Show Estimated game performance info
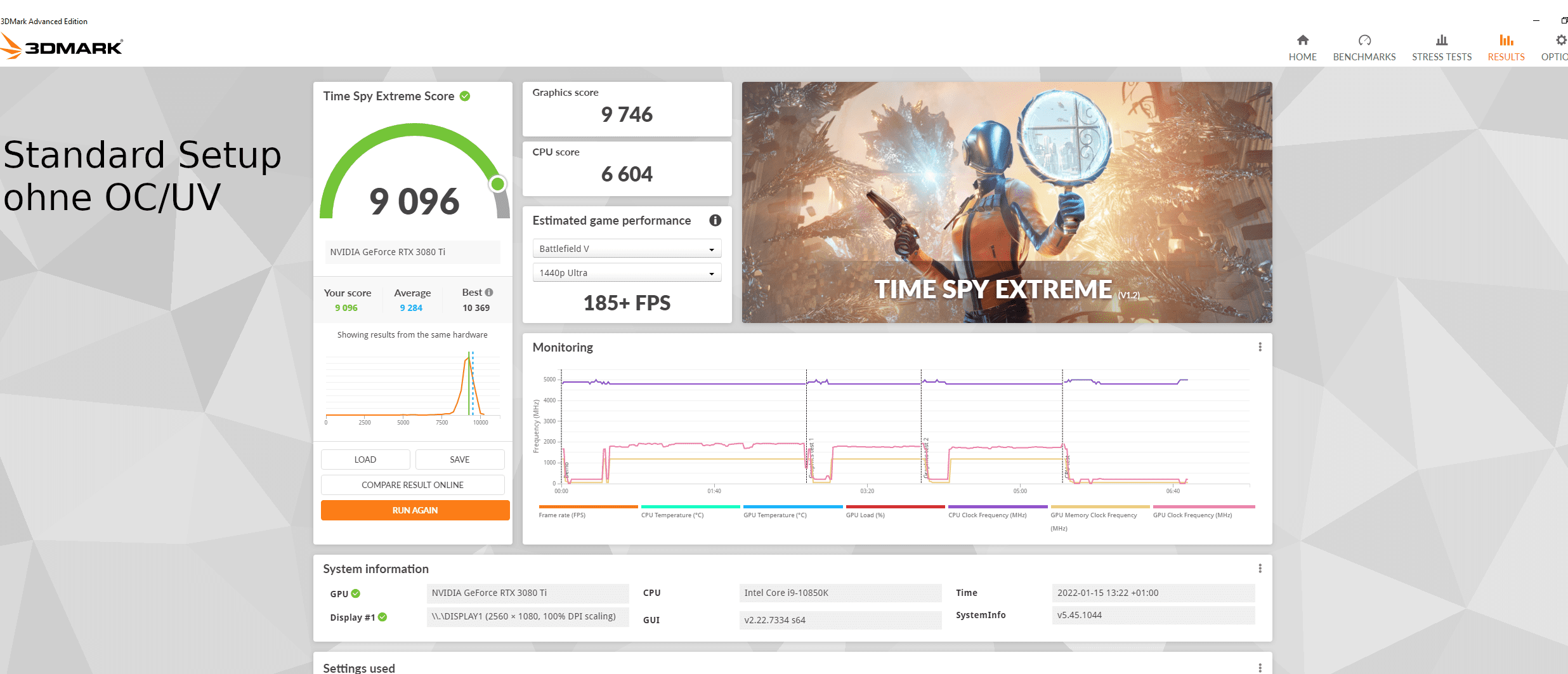Screen dimensions: 1568x674 tap(715, 220)
